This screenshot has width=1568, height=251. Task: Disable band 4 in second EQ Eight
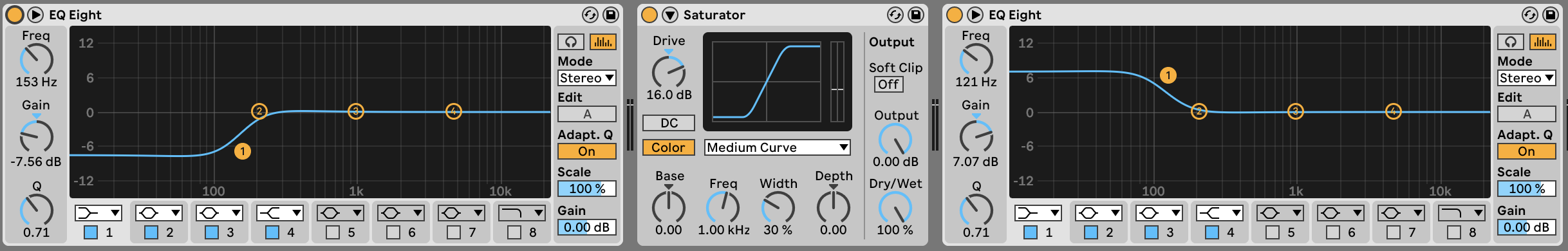[1212, 232]
